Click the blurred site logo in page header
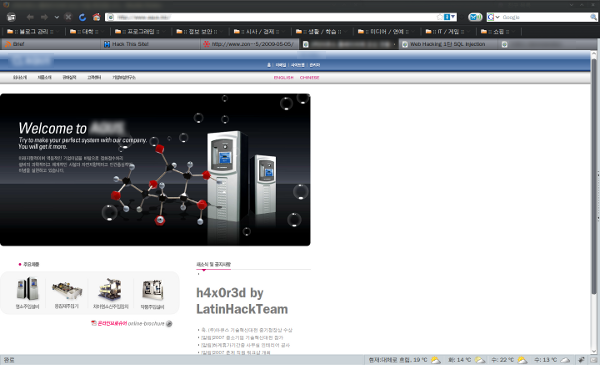Screen dimensions: 600x365 [31, 60]
